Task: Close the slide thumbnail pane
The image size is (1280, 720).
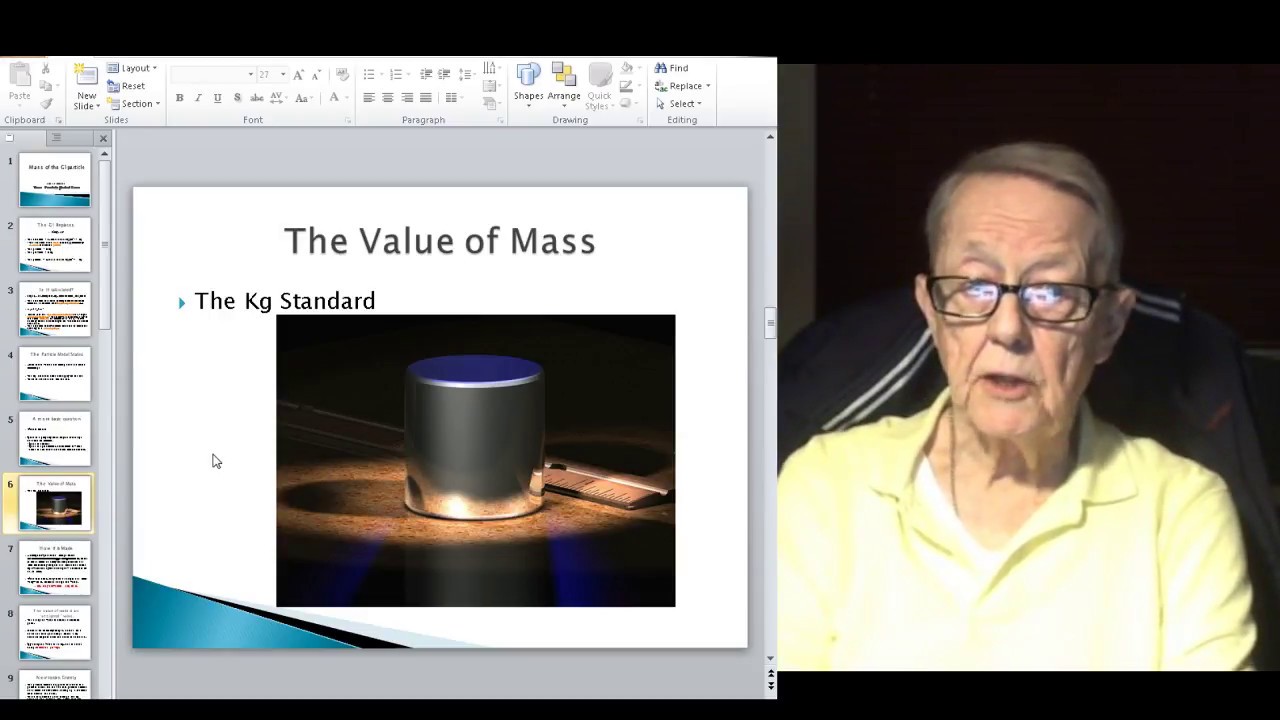Action: (x=102, y=138)
